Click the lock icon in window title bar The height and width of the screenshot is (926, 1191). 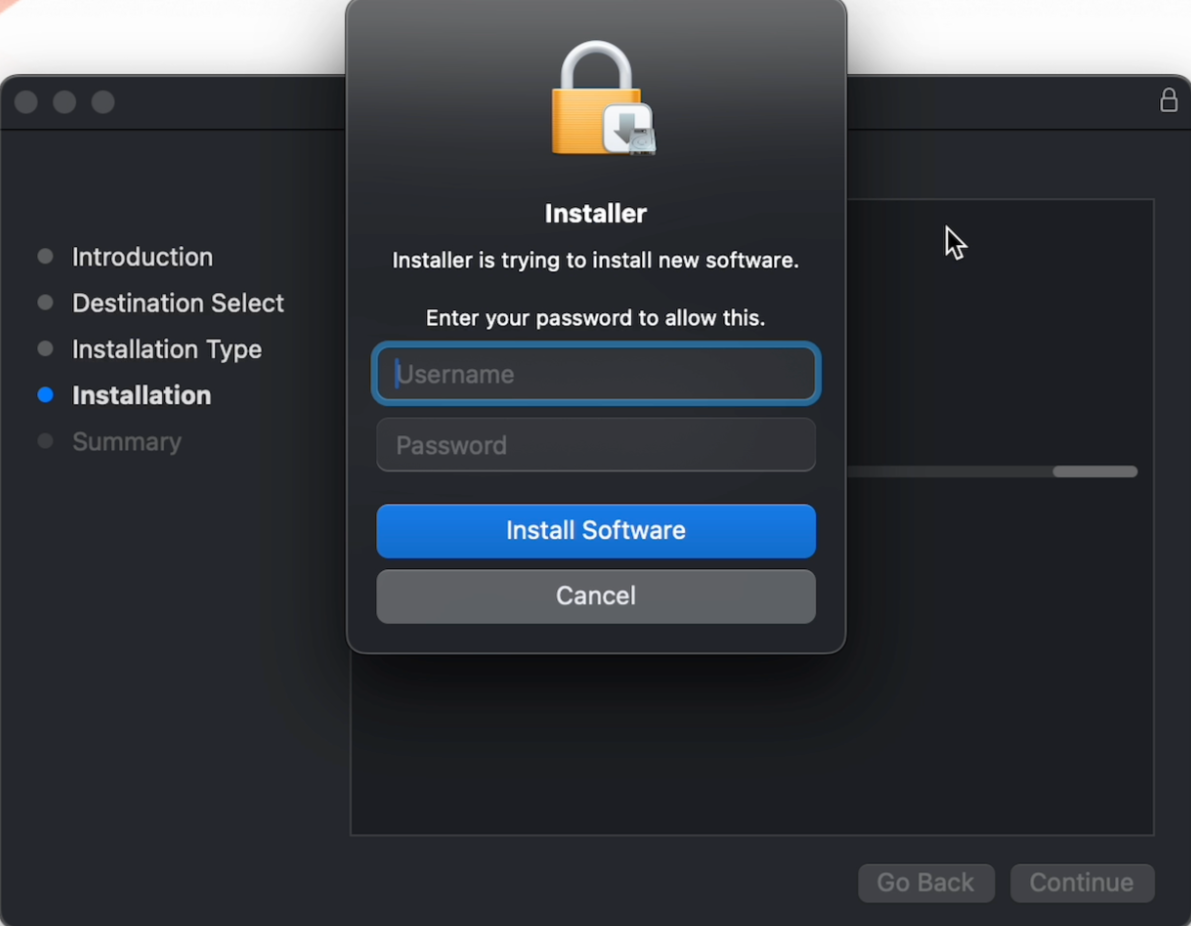1168,100
